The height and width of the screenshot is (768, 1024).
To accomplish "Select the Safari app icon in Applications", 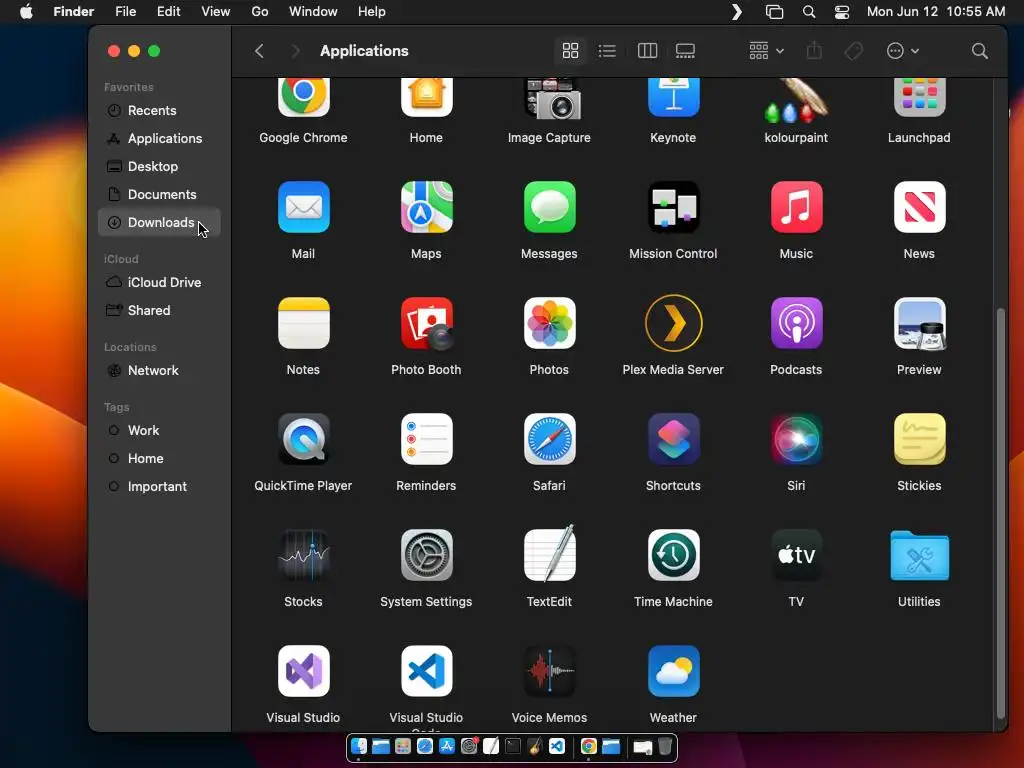I will tap(549, 439).
